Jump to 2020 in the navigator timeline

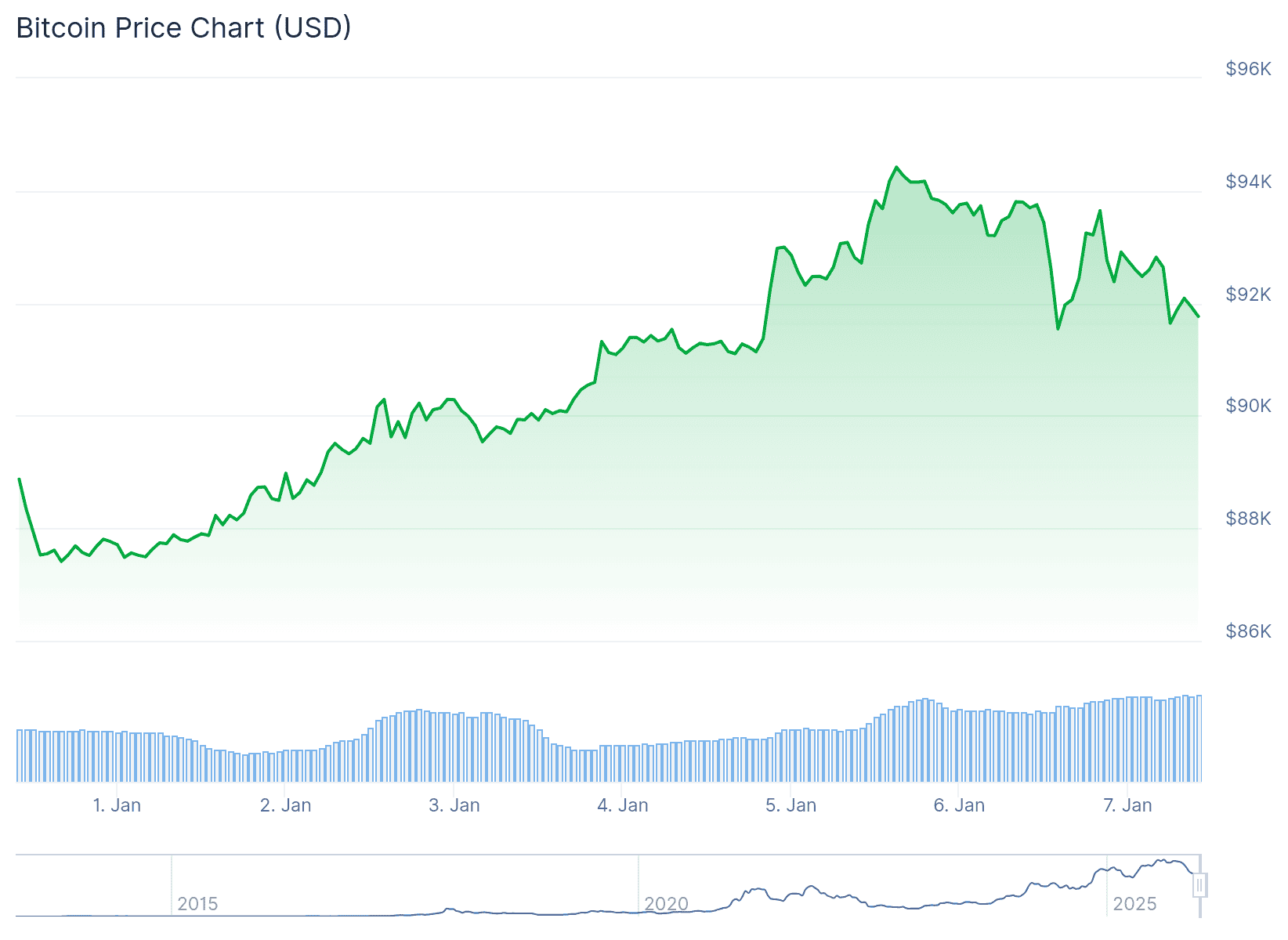pos(666,904)
